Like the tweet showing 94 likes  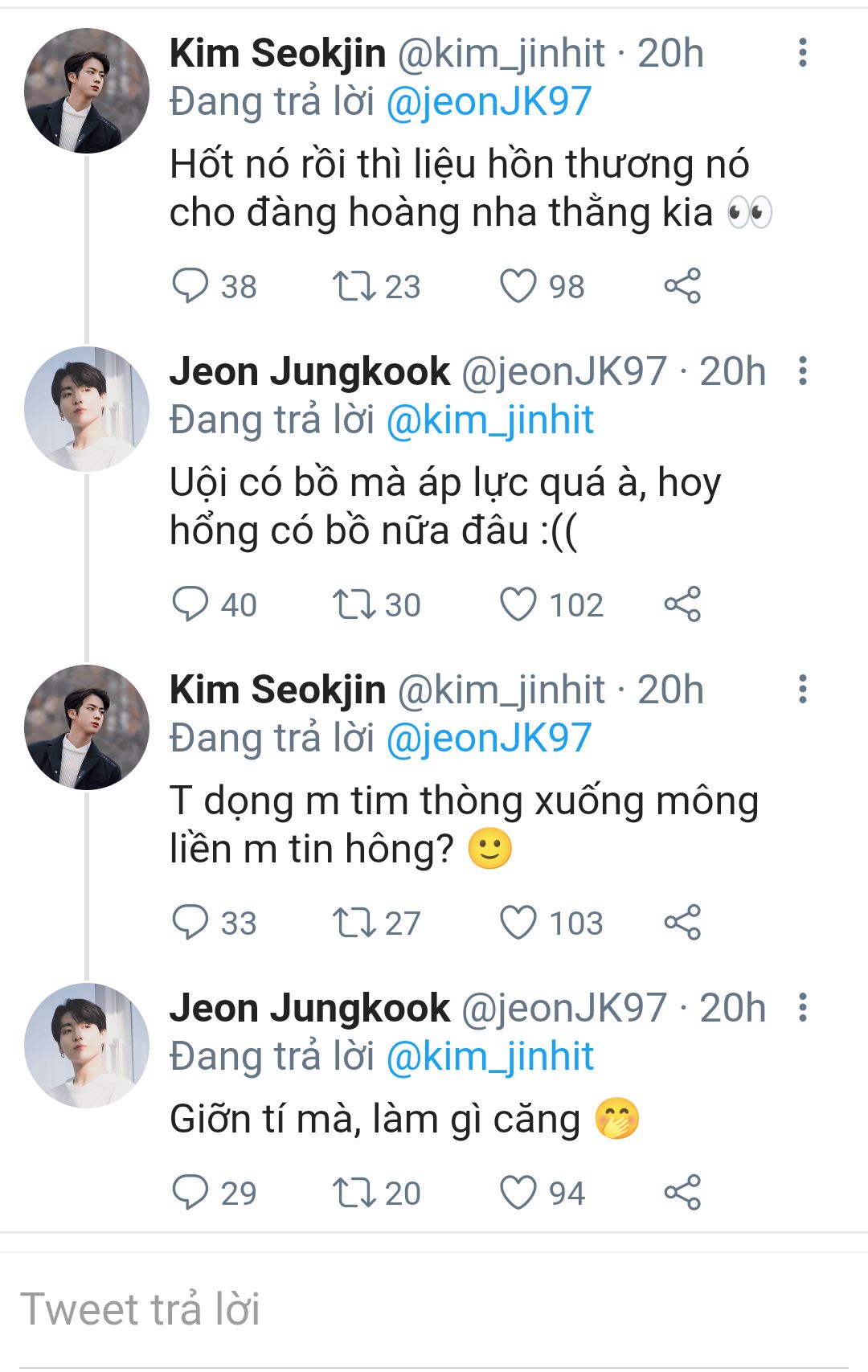point(518,1193)
